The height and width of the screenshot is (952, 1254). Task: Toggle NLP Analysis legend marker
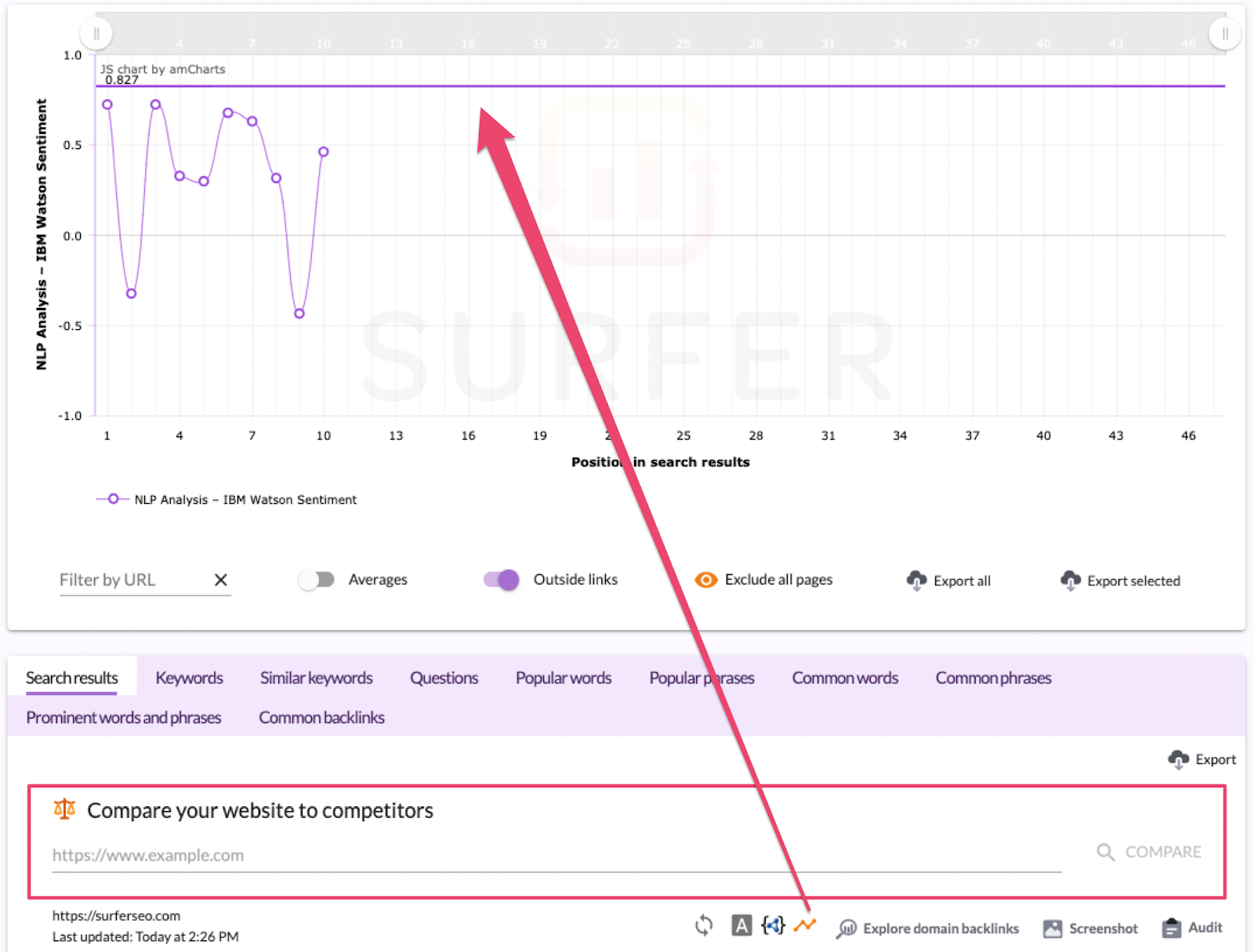pos(114,499)
